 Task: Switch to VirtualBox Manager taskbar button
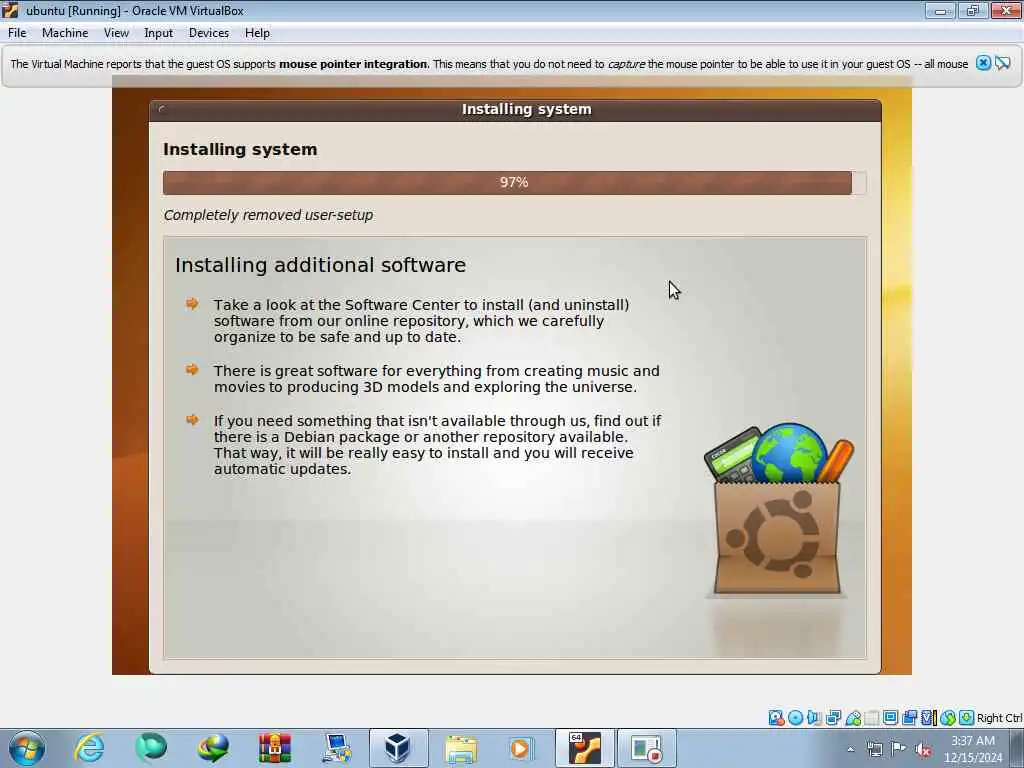coord(398,748)
